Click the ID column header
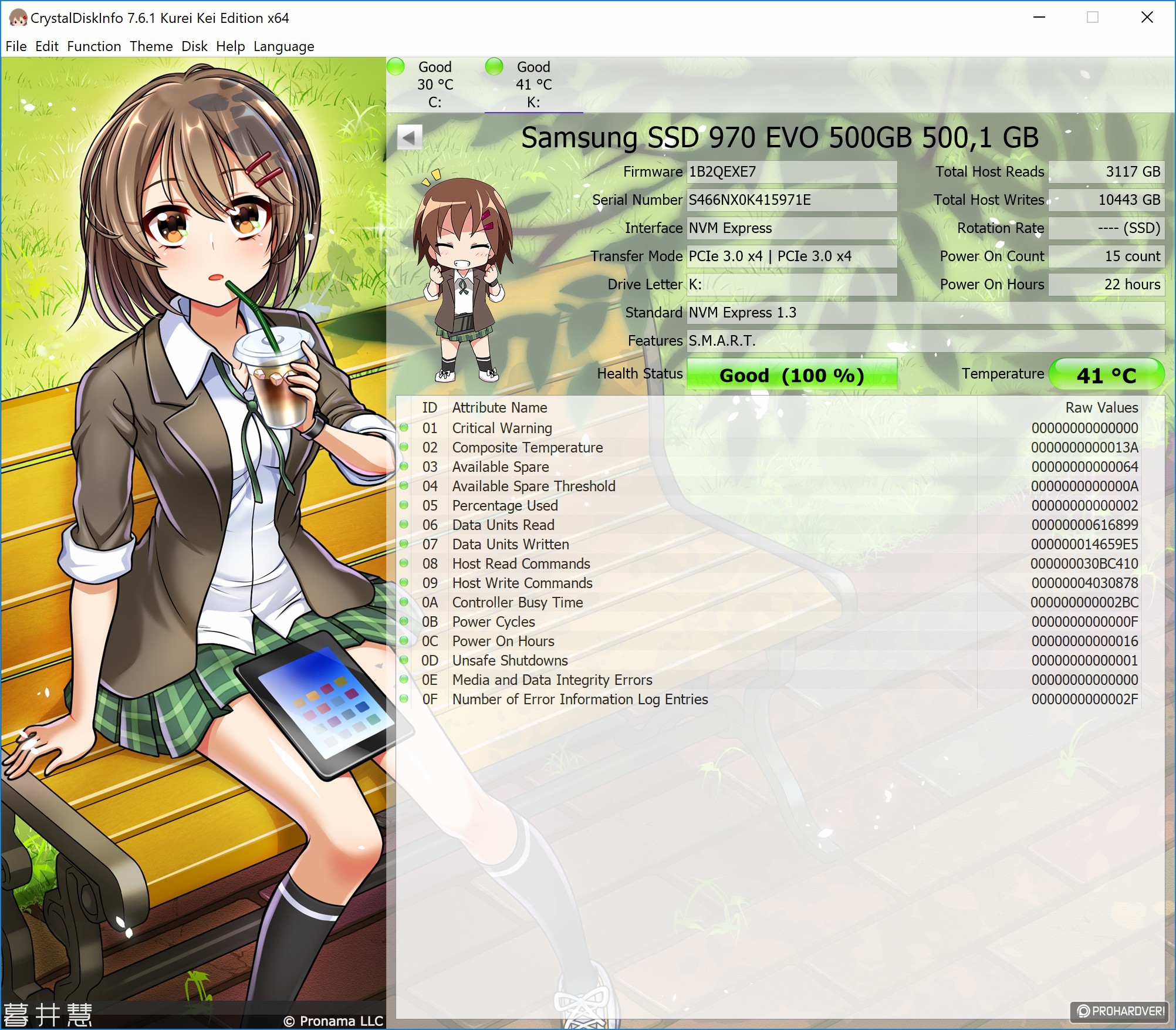This screenshot has width=1176, height=1030. pyautogui.click(x=430, y=407)
